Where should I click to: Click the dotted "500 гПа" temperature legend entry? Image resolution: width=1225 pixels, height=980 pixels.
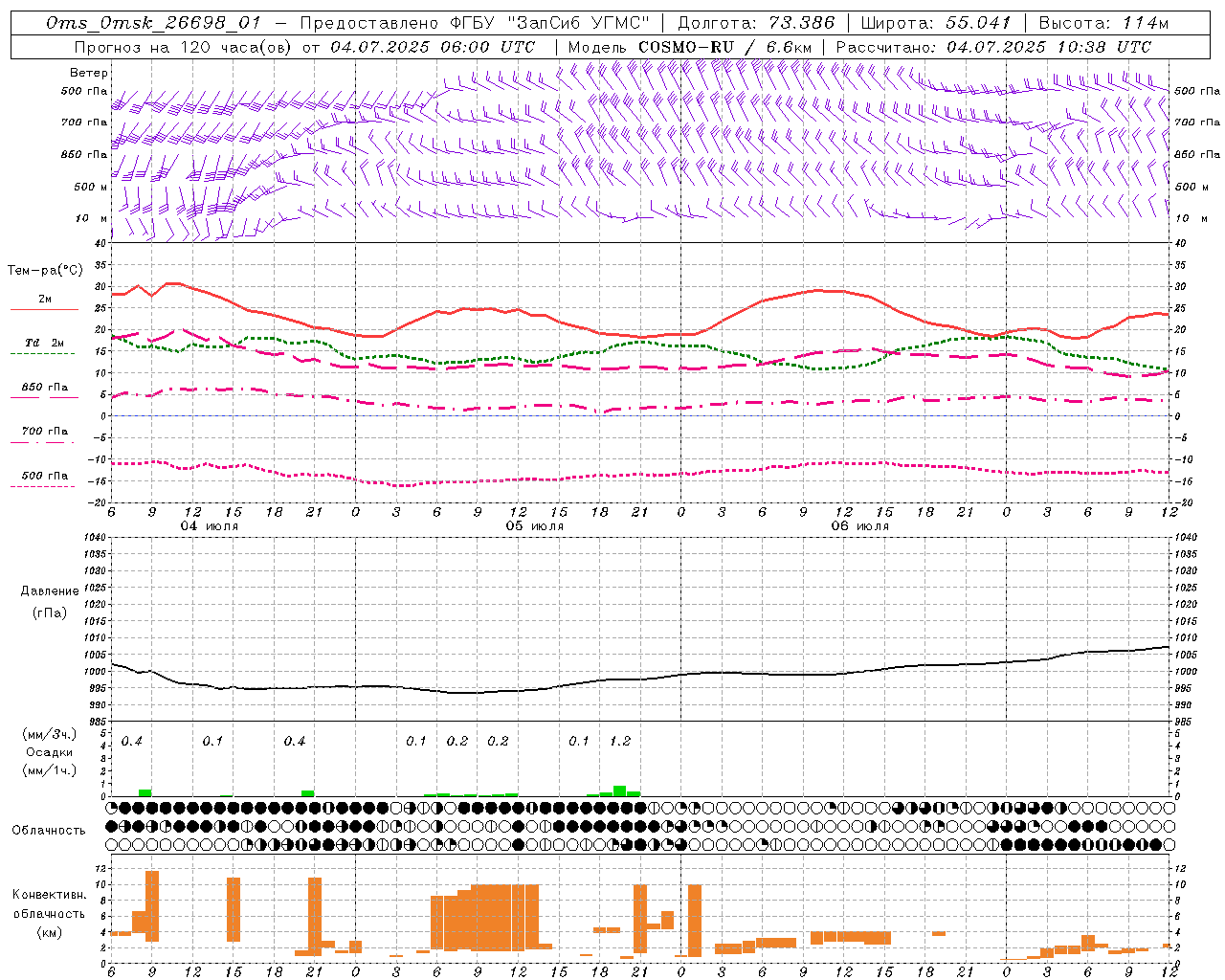[x=45, y=476]
